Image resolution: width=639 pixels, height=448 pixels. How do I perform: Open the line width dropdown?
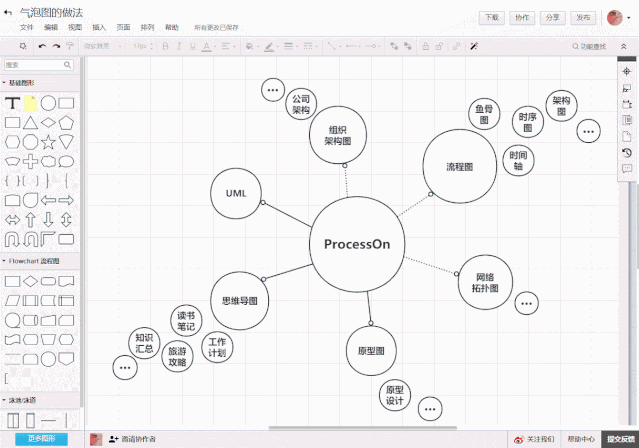tap(289, 46)
